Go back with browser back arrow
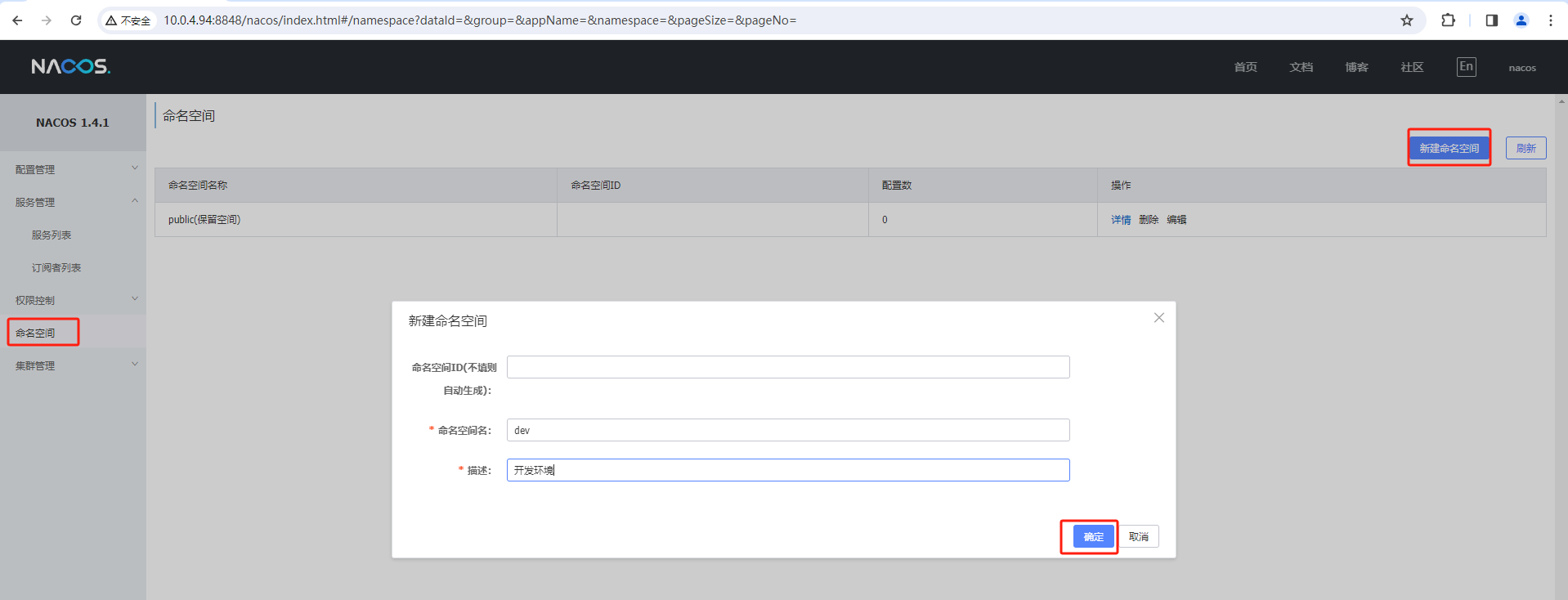The height and width of the screenshot is (600, 1568). click(17, 20)
